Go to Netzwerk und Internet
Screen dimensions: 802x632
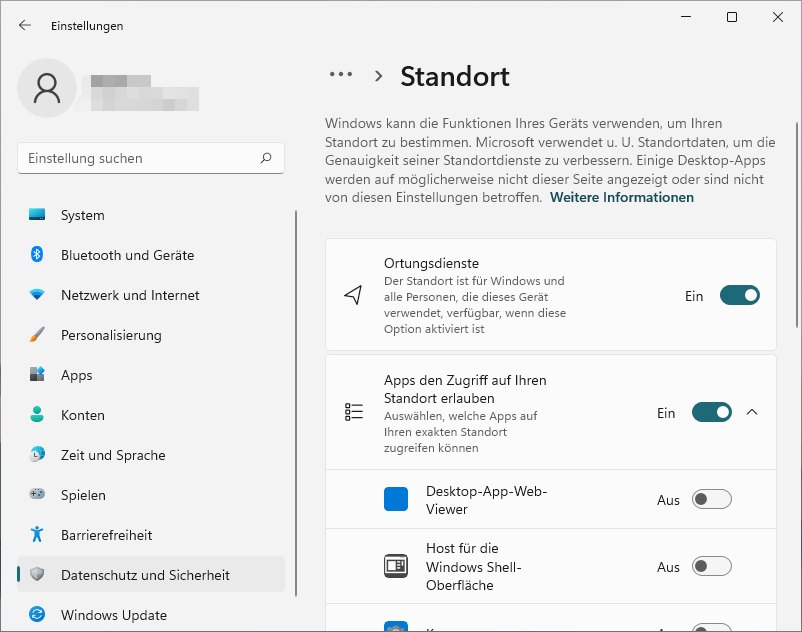151,295
